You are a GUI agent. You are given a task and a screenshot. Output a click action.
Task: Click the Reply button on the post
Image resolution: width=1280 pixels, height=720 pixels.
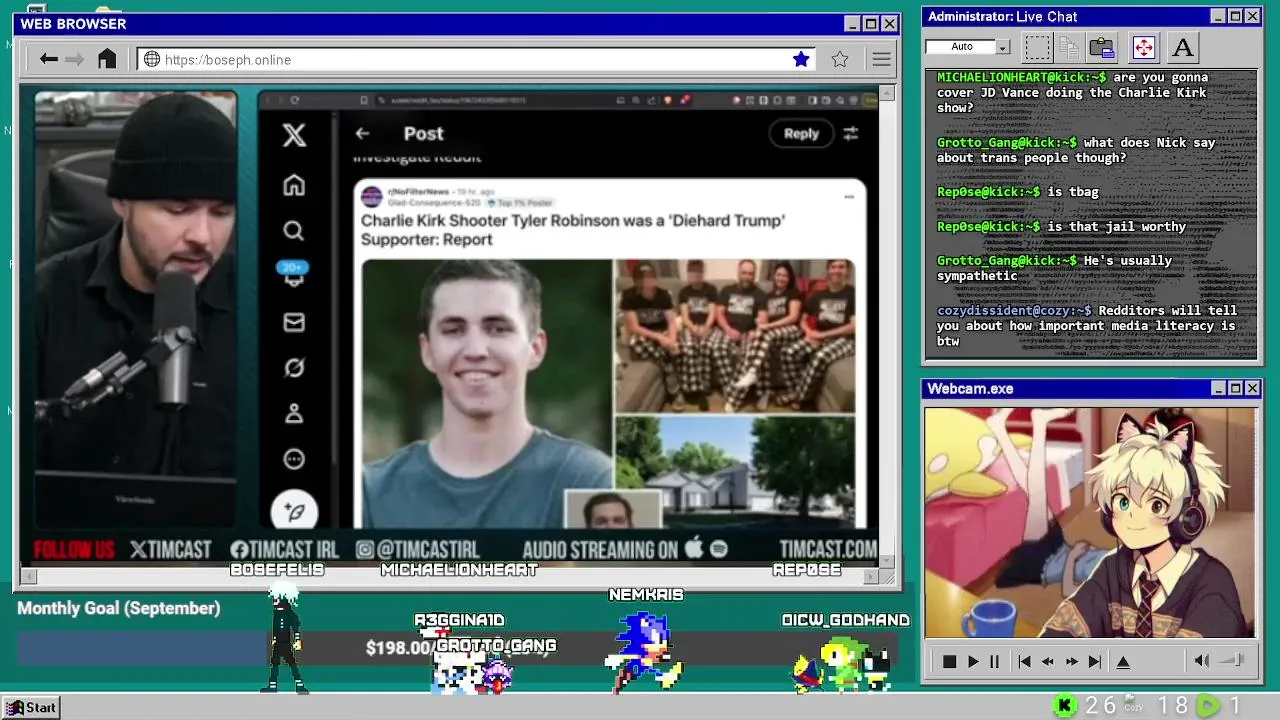[801, 133]
